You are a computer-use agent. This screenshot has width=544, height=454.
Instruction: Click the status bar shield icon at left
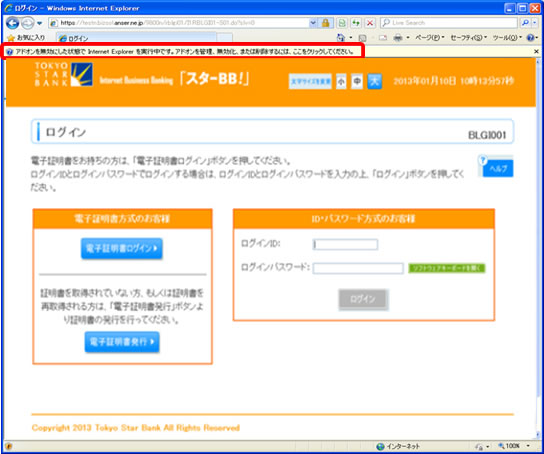tap(9, 446)
